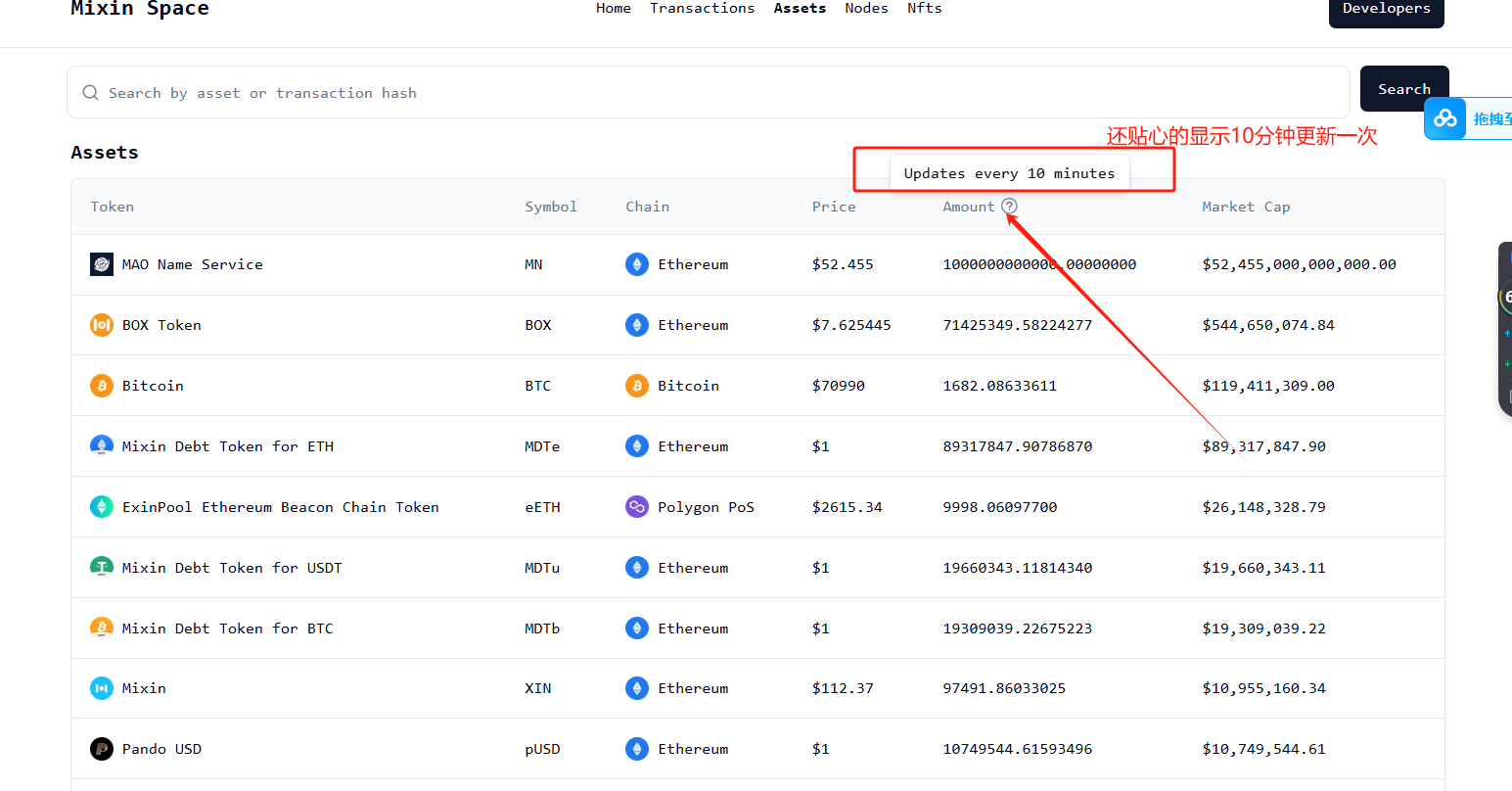Click the magnifier icon in the search box
Viewport: 1512px width, 791px height.
90,93
